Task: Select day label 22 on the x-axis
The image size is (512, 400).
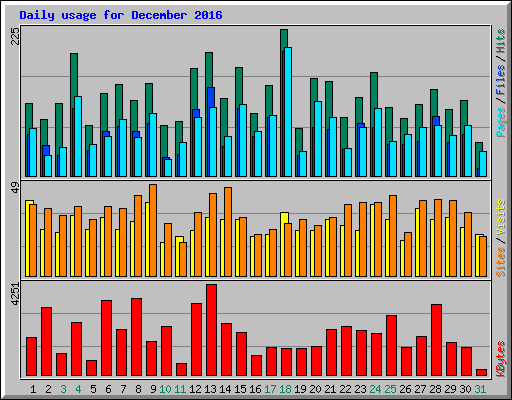Action: (345, 389)
